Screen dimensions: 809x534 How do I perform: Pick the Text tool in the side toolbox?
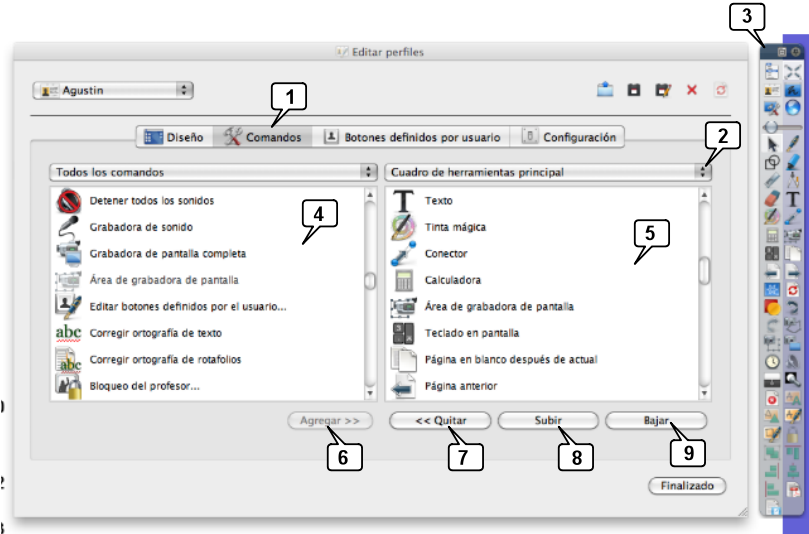(793, 198)
